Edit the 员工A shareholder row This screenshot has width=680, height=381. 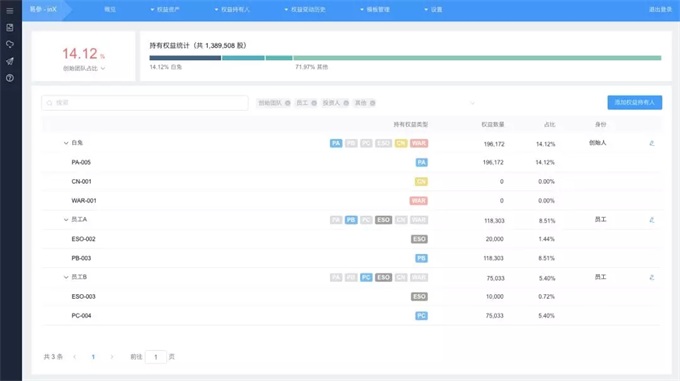pyautogui.click(x=651, y=220)
